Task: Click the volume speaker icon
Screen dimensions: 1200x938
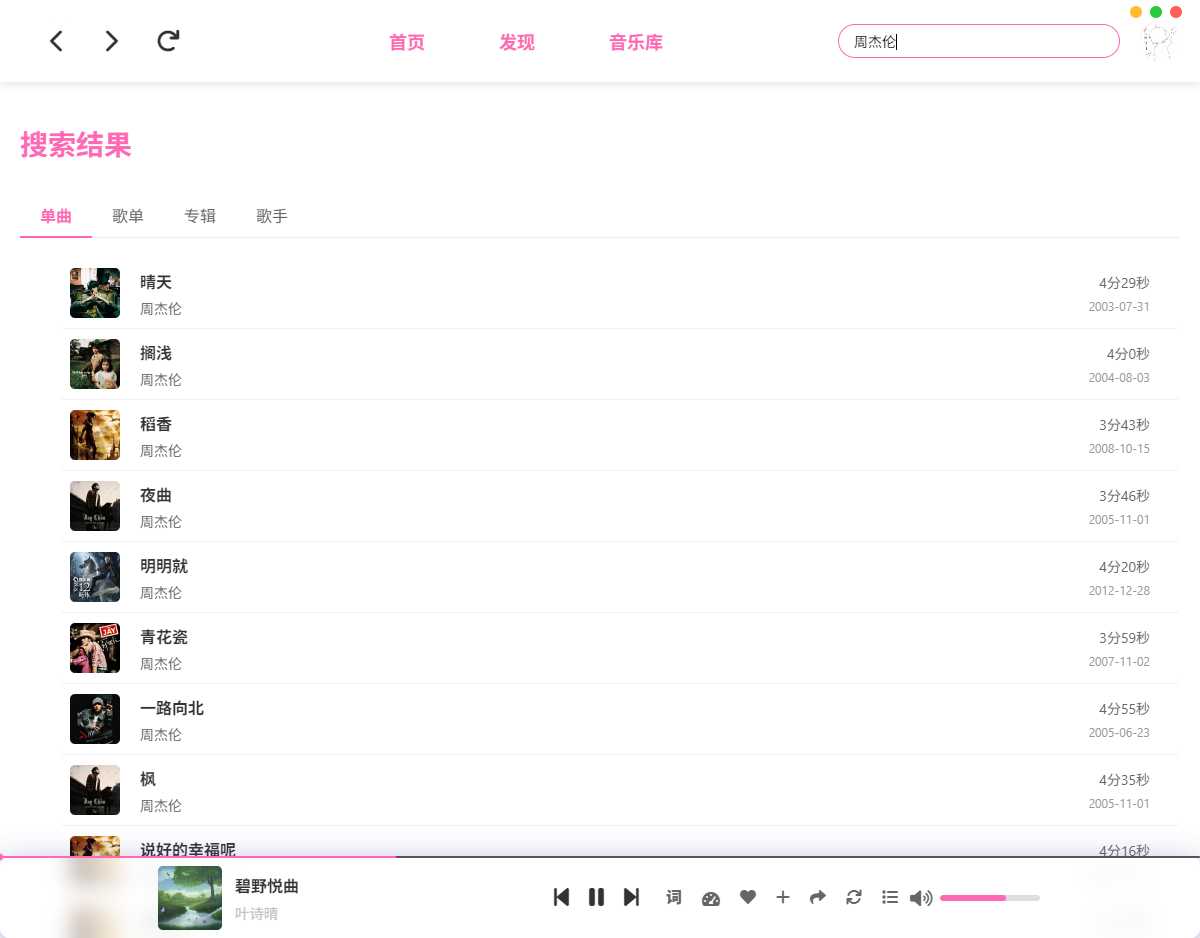Action: 921,897
